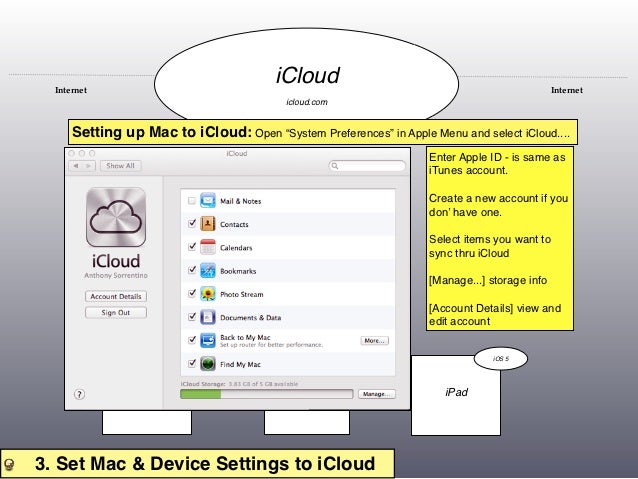
Task: Click the Find My Mac radar icon
Action: 208,363
